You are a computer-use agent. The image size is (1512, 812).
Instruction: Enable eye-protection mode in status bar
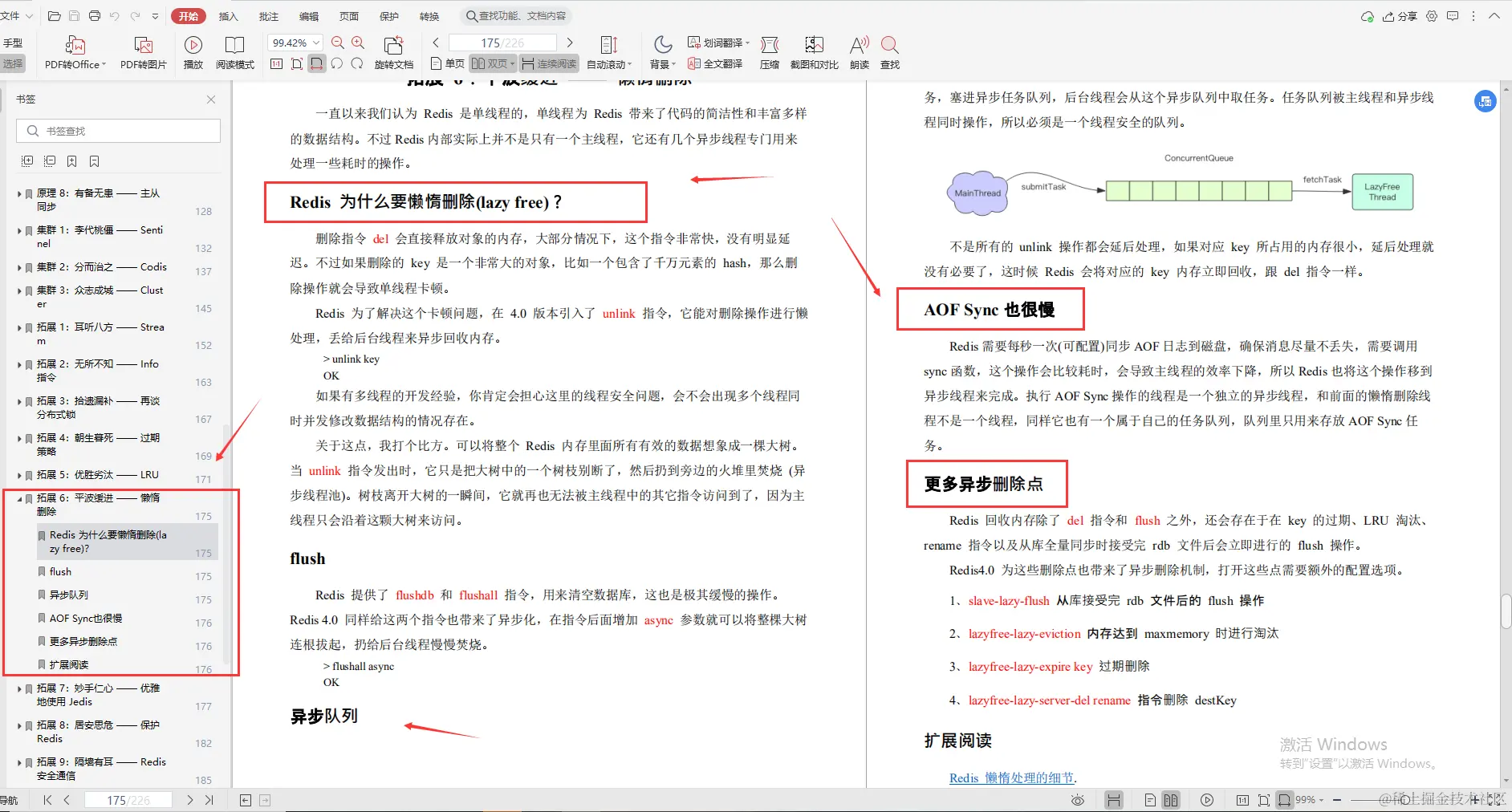point(1078,799)
